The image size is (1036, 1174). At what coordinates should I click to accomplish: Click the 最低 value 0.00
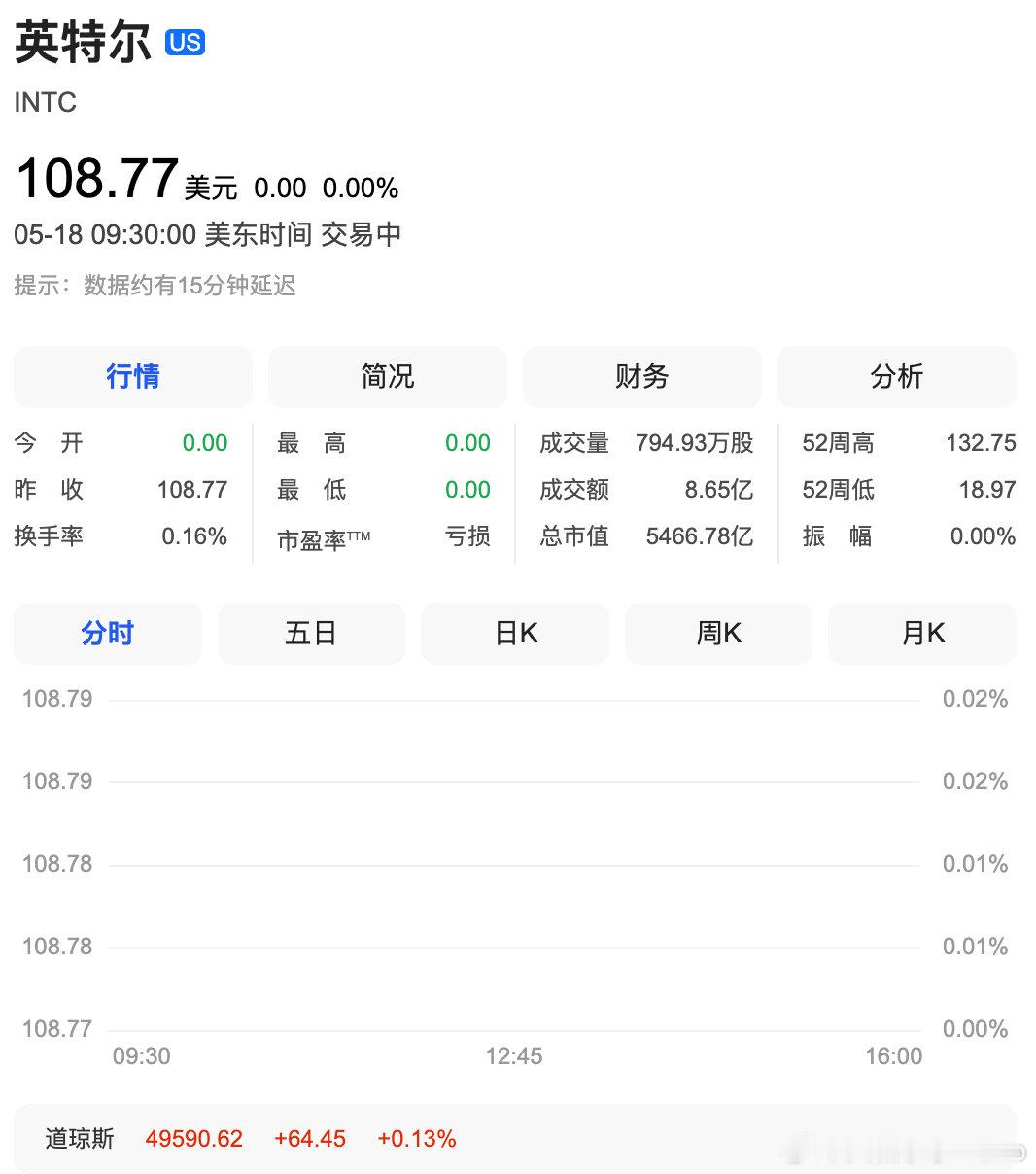coord(467,489)
